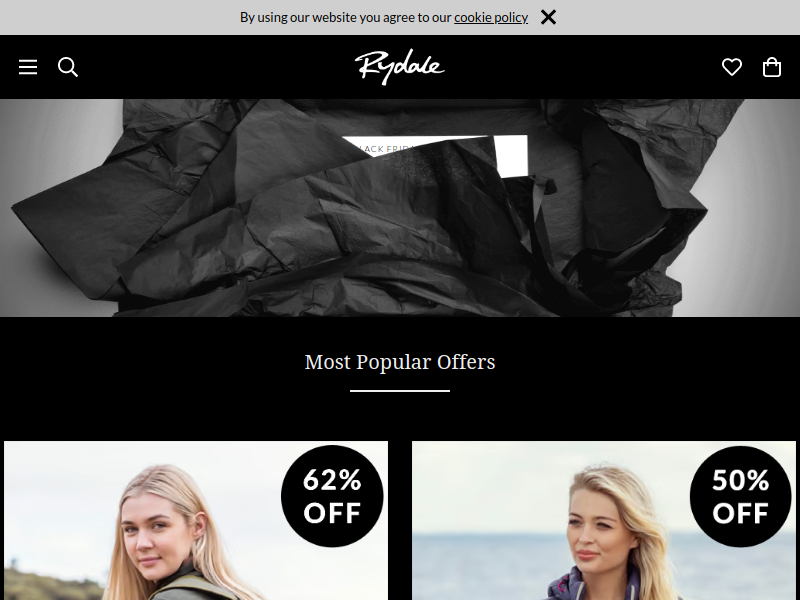Open the Black Friday hero banner
Image resolution: width=800 pixels, height=600 pixels.
click(400, 208)
